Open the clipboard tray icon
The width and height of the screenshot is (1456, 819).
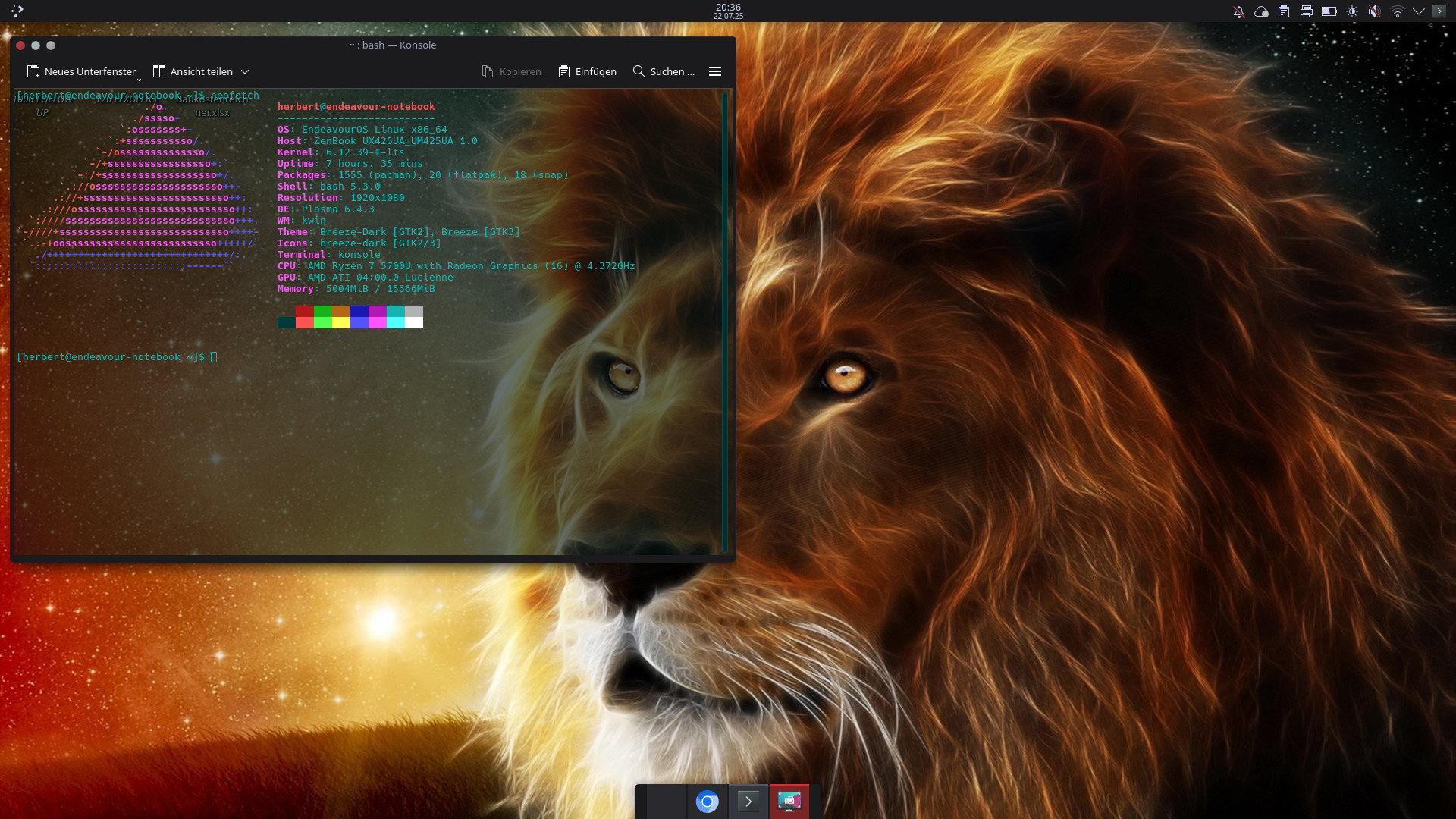1283,11
